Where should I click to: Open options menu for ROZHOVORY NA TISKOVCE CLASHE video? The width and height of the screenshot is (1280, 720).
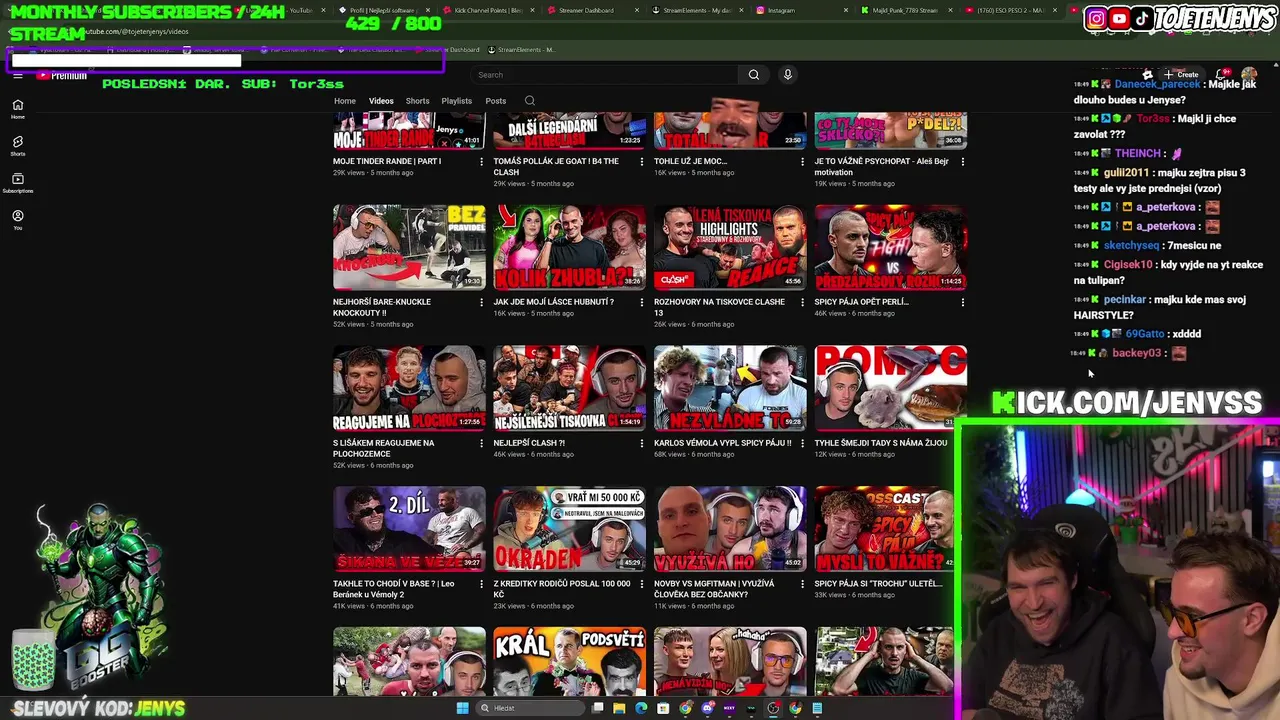click(802, 302)
